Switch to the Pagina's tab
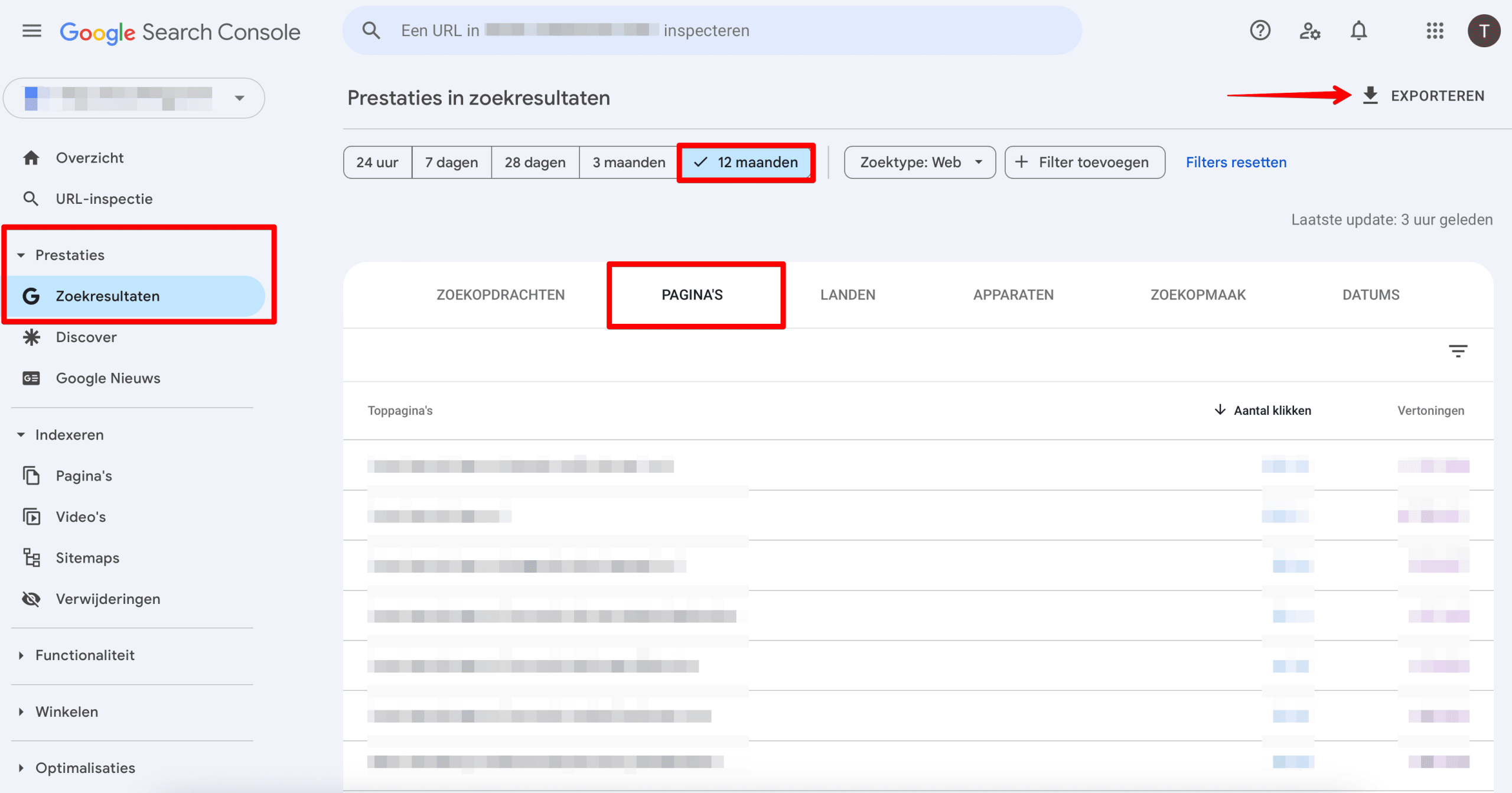This screenshot has width=1512, height=793. (x=692, y=295)
